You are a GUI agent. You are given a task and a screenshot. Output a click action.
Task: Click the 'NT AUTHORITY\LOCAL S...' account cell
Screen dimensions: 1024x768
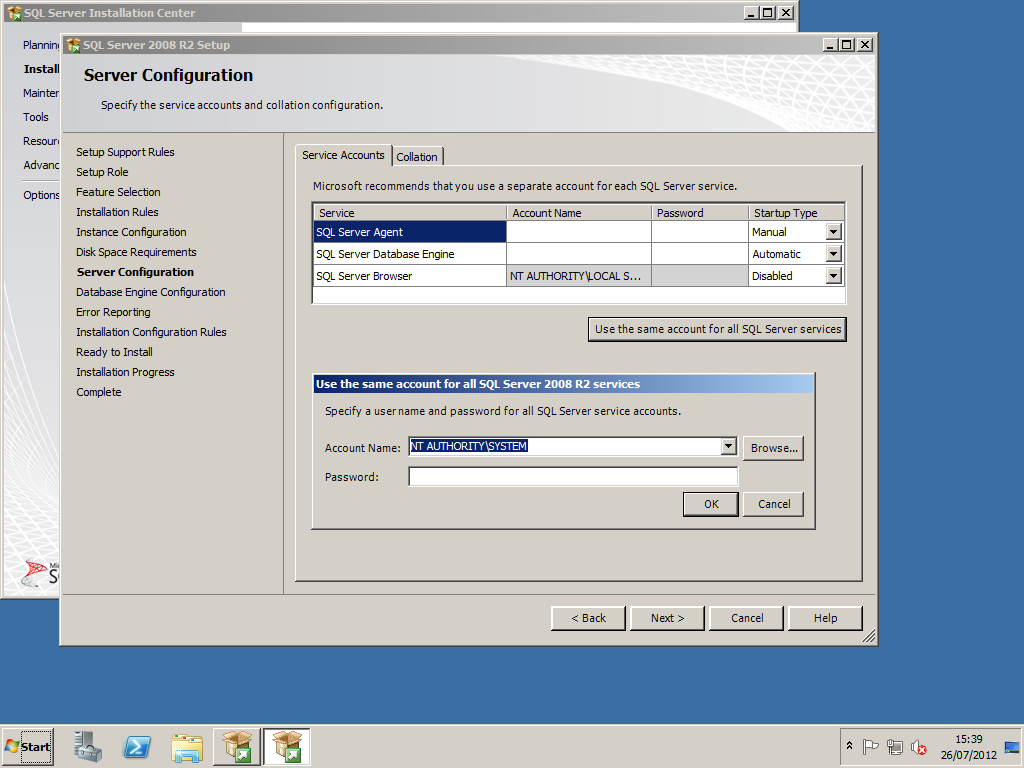pos(579,276)
